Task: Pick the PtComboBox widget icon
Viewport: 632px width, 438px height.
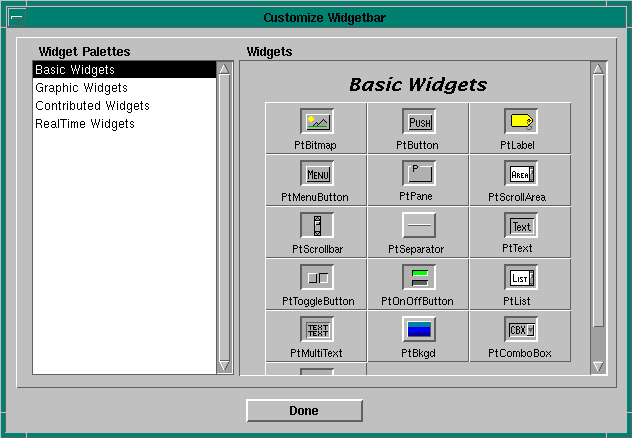Action: tap(521, 330)
